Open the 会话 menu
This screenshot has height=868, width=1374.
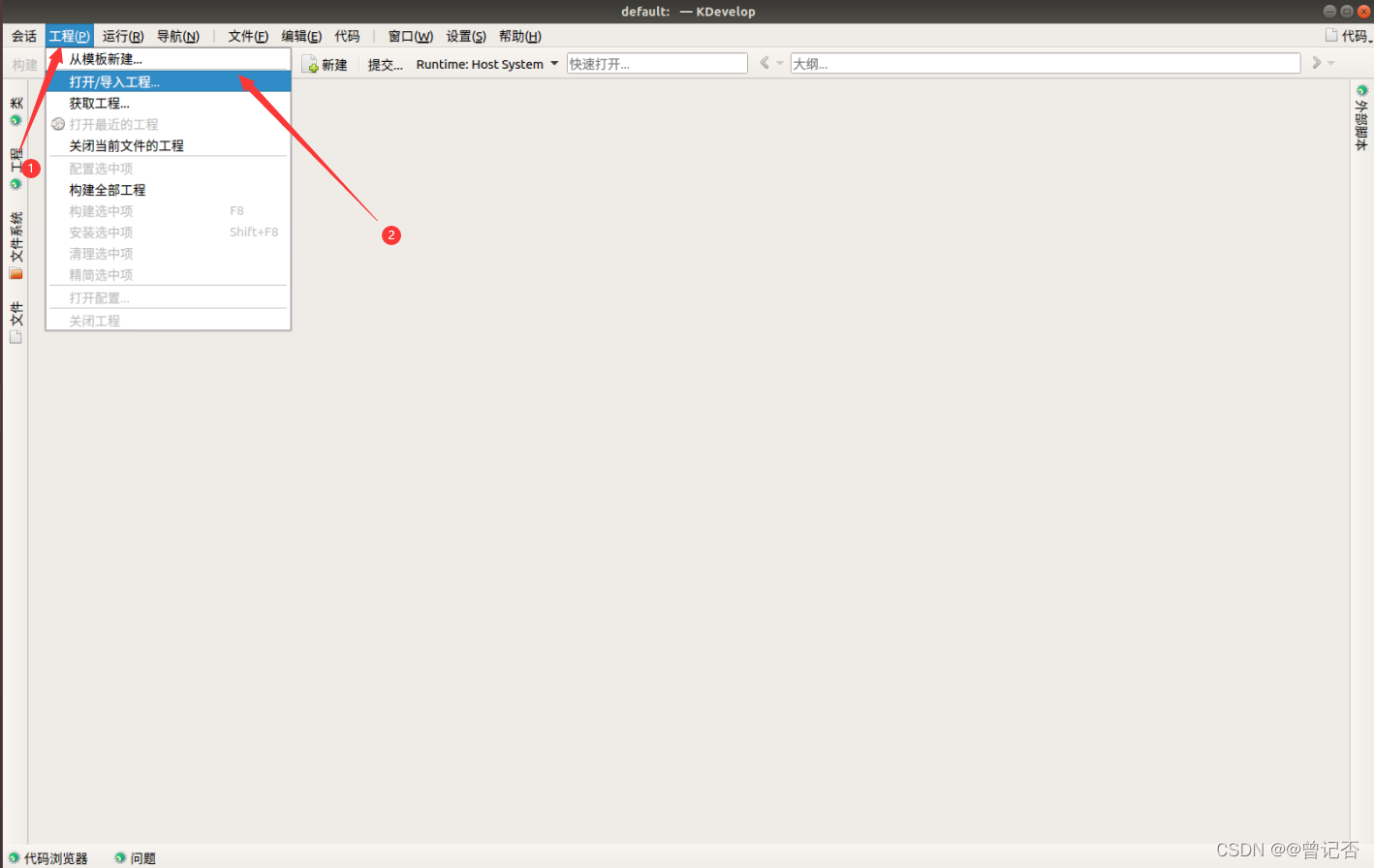[x=24, y=36]
